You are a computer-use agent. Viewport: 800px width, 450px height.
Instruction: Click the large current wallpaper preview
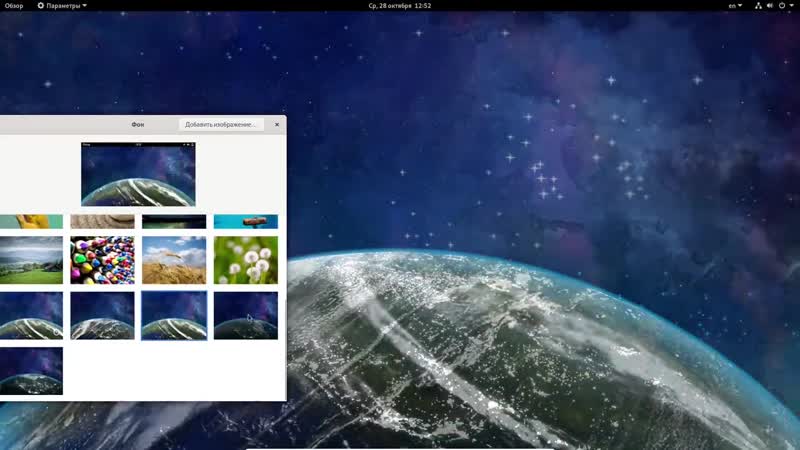pyautogui.click(x=138, y=174)
